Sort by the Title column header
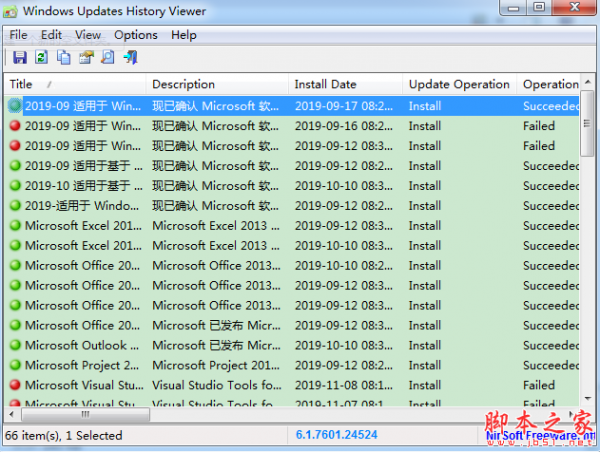This screenshot has height=452, width=600. pyautogui.click(x=75, y=84)
